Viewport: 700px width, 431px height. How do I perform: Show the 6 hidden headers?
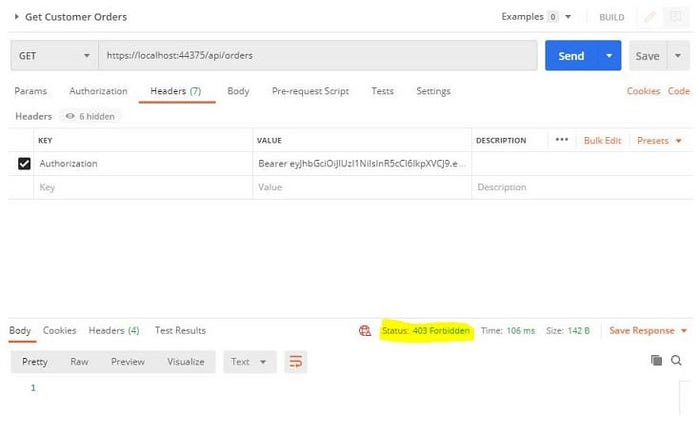point(90,117)
